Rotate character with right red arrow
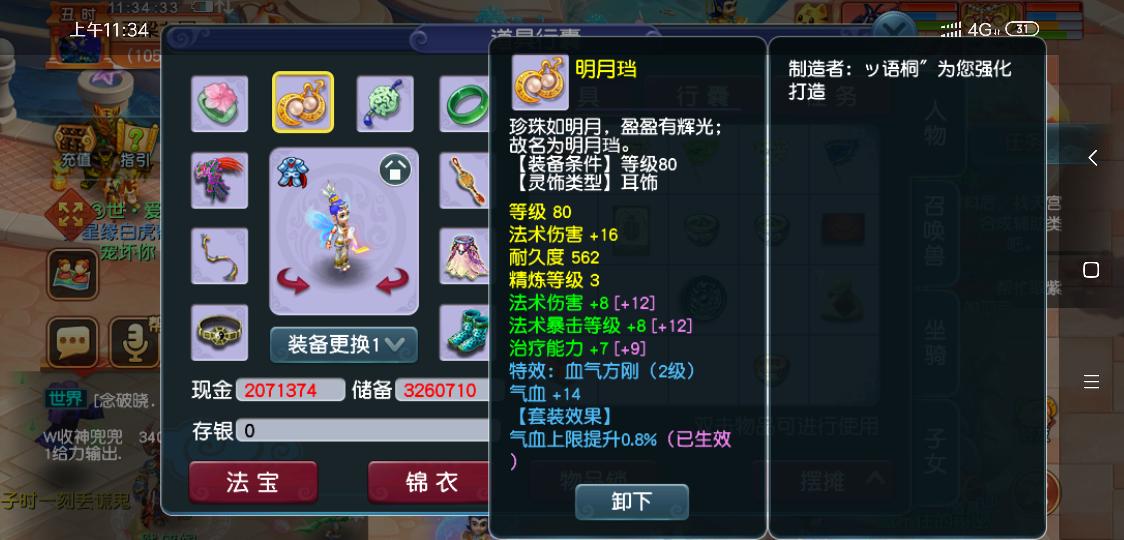The height and width of the screenshot is (540, 1124). pyautogui.click(x=392, y=281)
